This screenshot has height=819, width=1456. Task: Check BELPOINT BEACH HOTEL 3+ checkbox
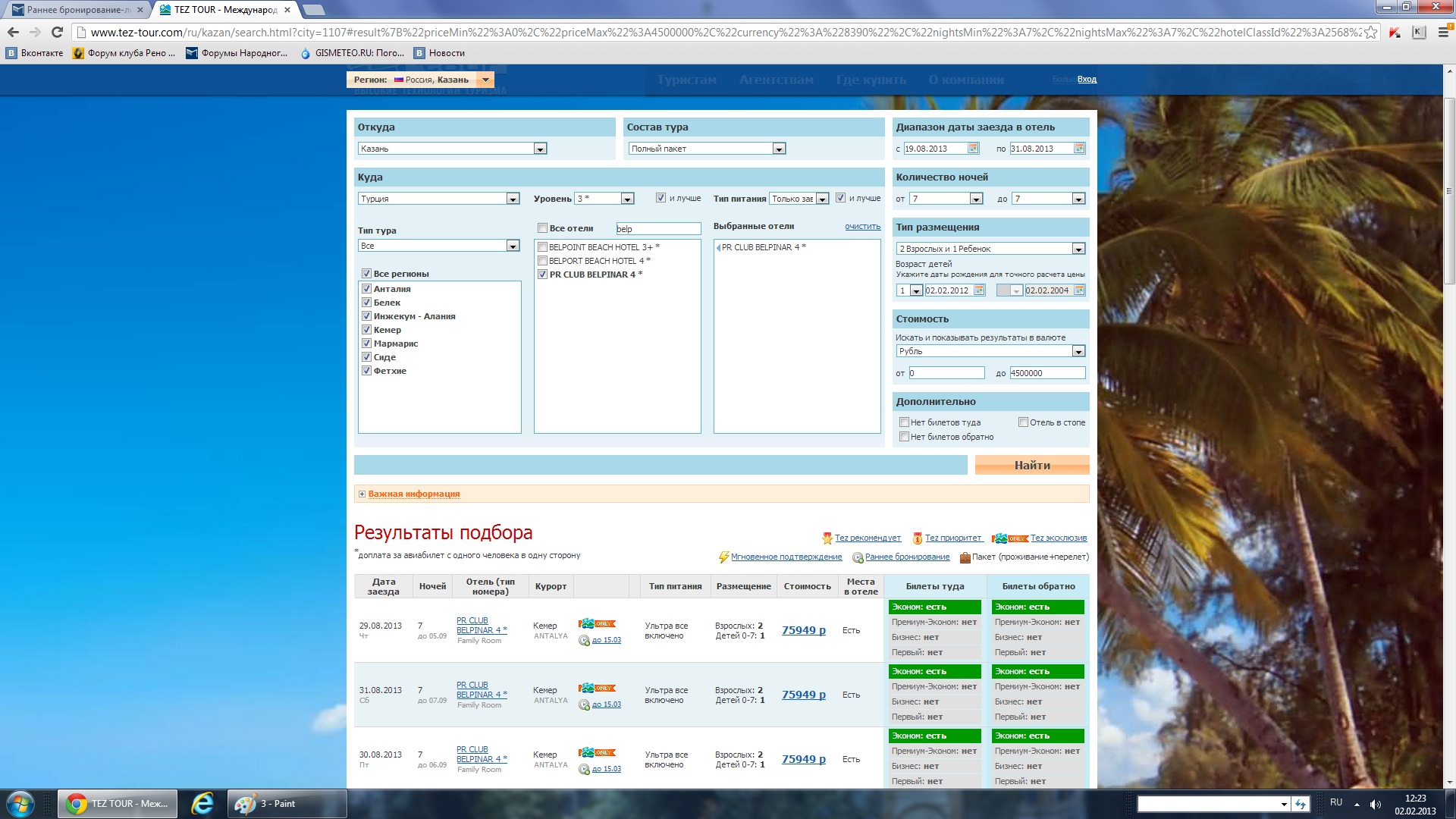click(542, 247)
